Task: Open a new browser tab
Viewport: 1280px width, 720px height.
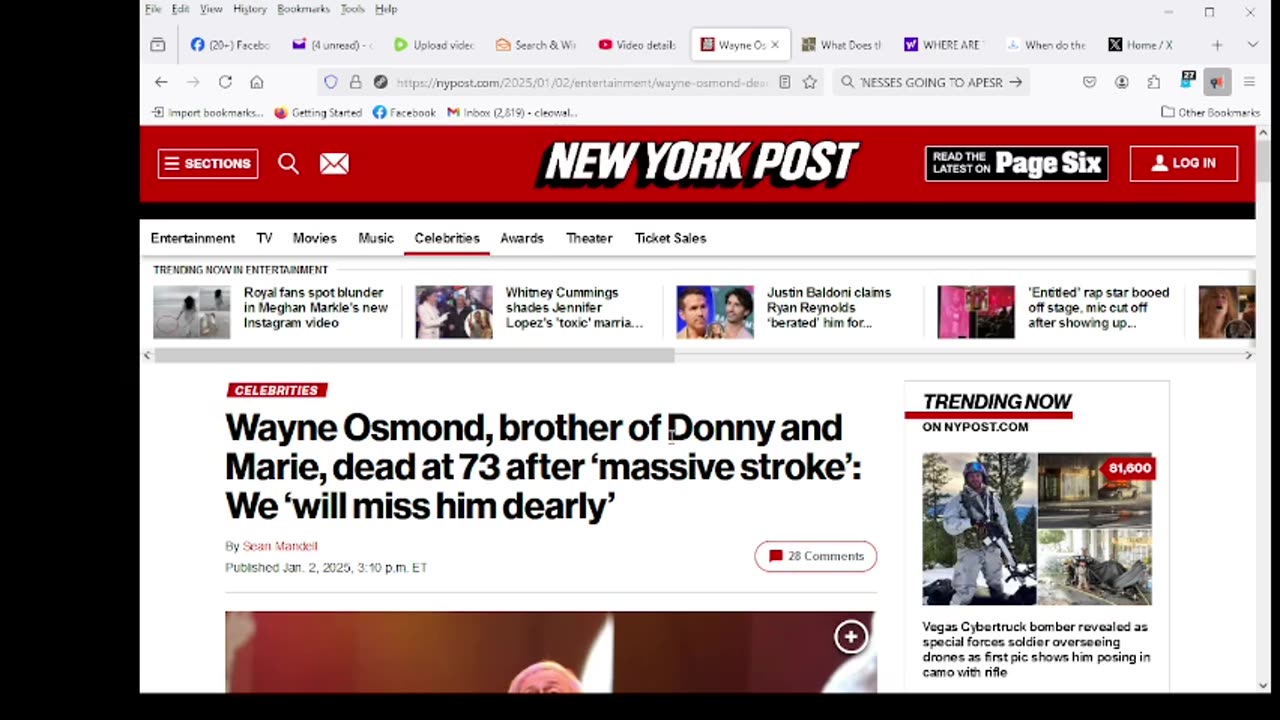Action: click(1217, 45)
